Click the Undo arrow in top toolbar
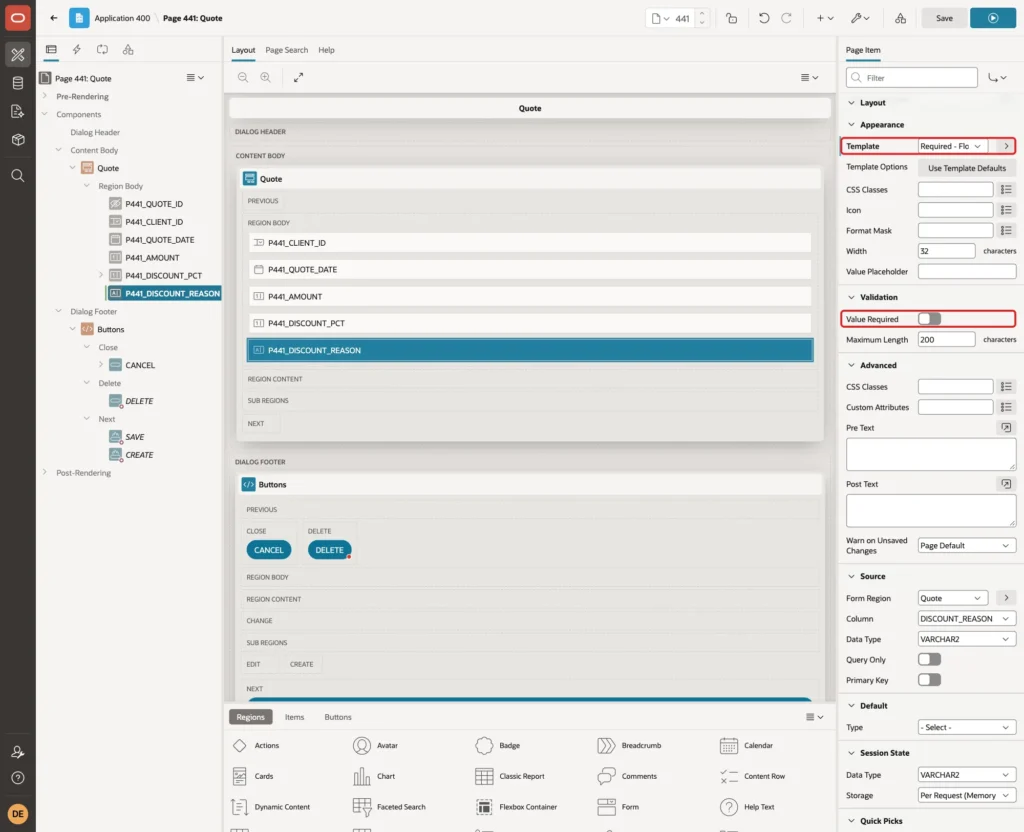 763,18
